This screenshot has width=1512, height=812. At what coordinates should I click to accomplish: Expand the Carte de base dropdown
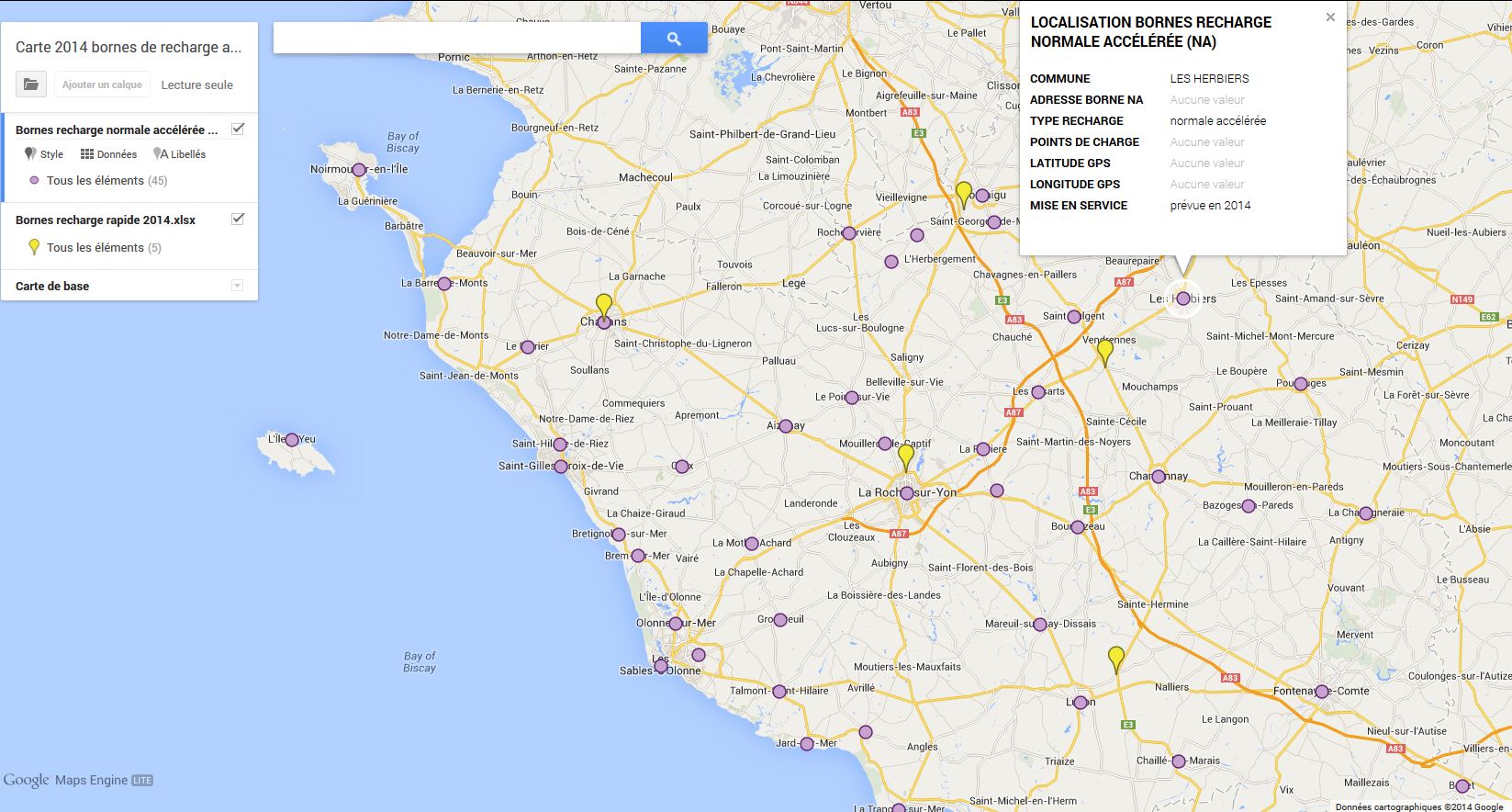[x=237, y=286]
